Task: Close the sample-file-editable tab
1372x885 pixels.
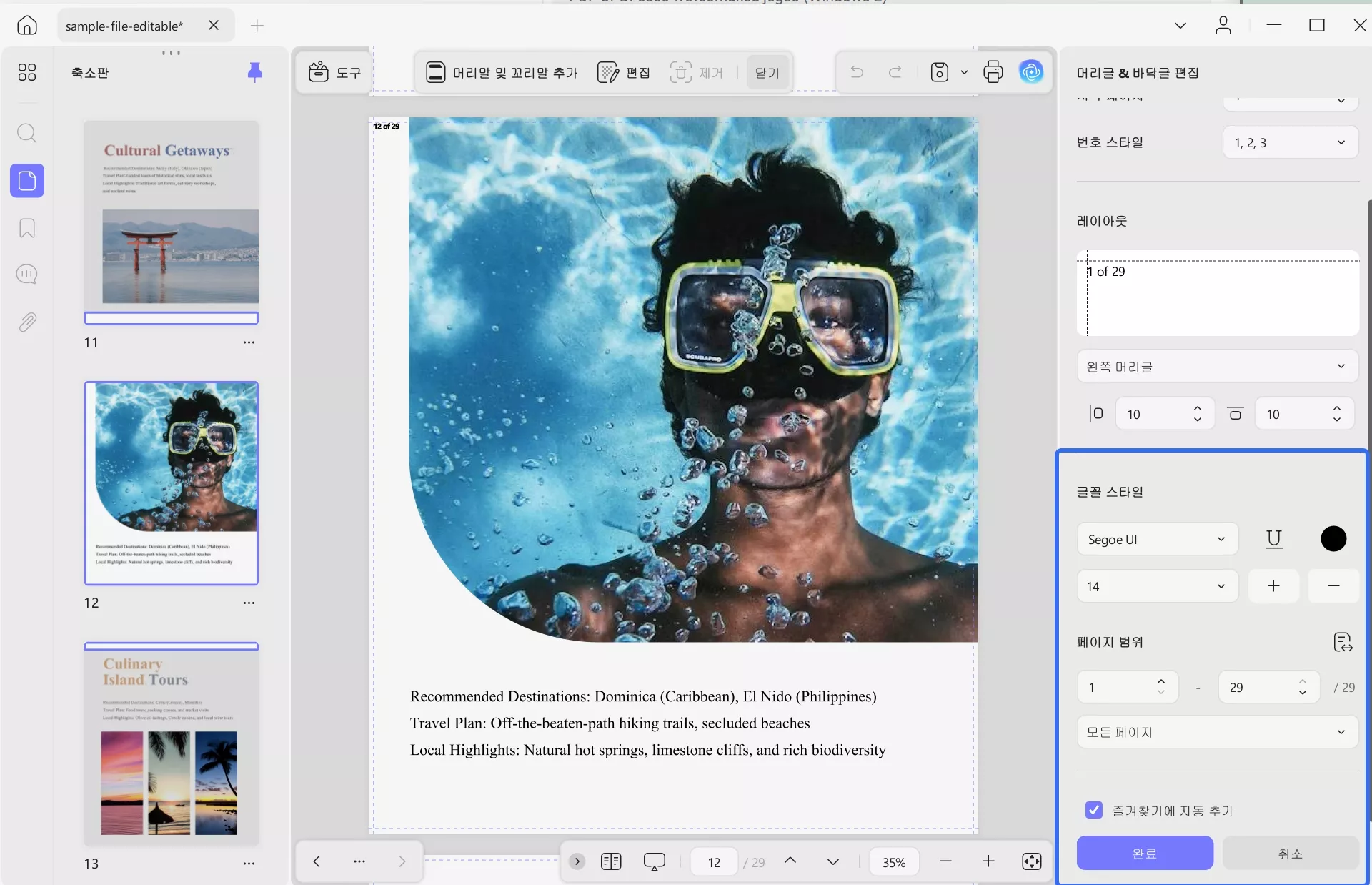Action: click(x=214, y=26)
